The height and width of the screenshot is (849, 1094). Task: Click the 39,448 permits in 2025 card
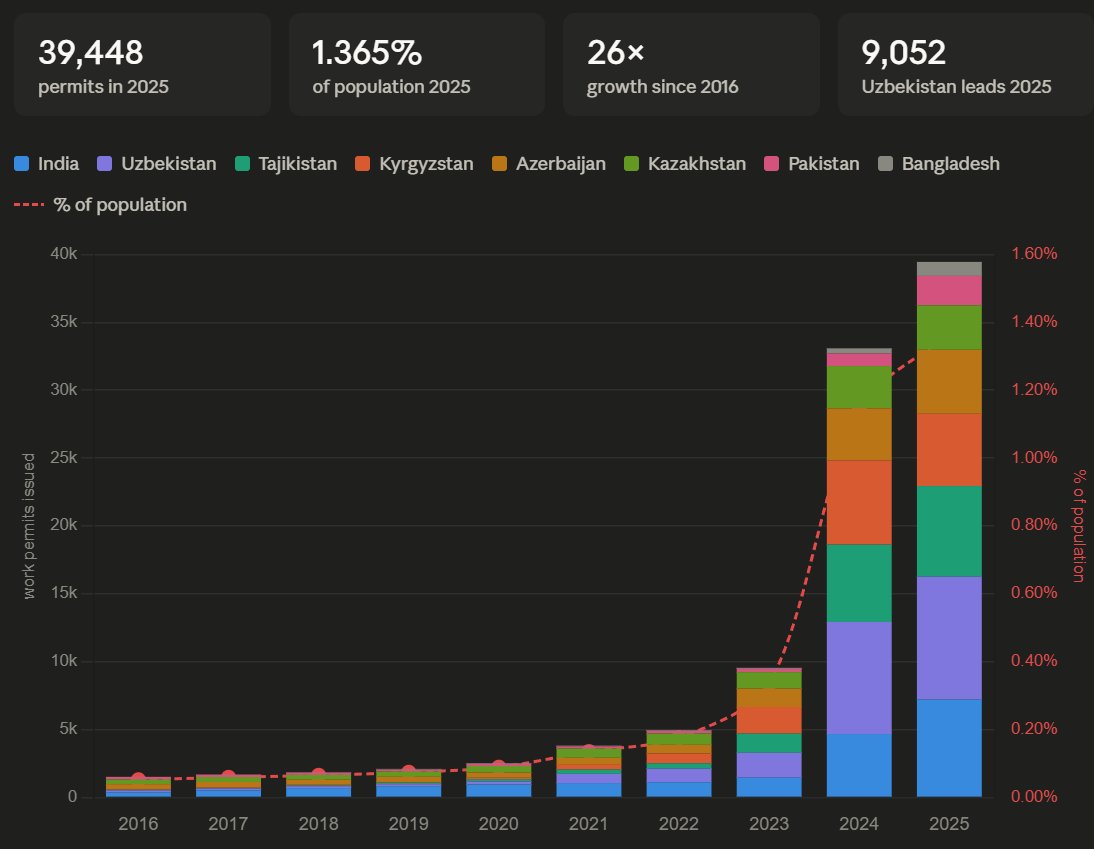click(142, 64)
